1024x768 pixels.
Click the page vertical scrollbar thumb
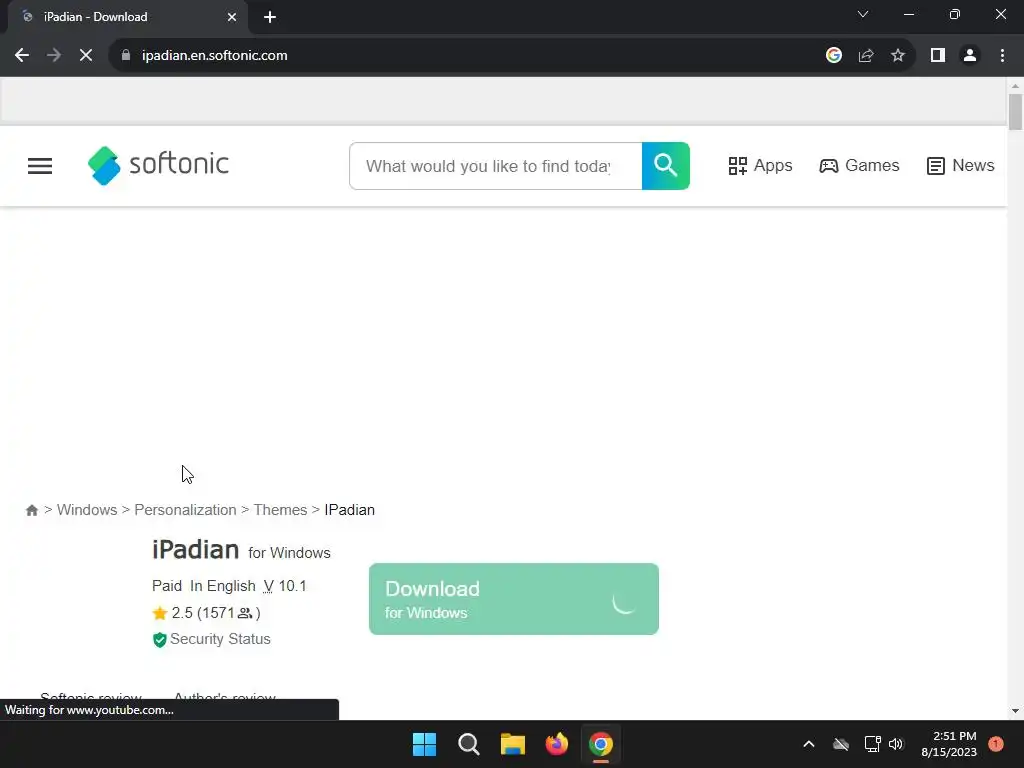point(1015,112)
